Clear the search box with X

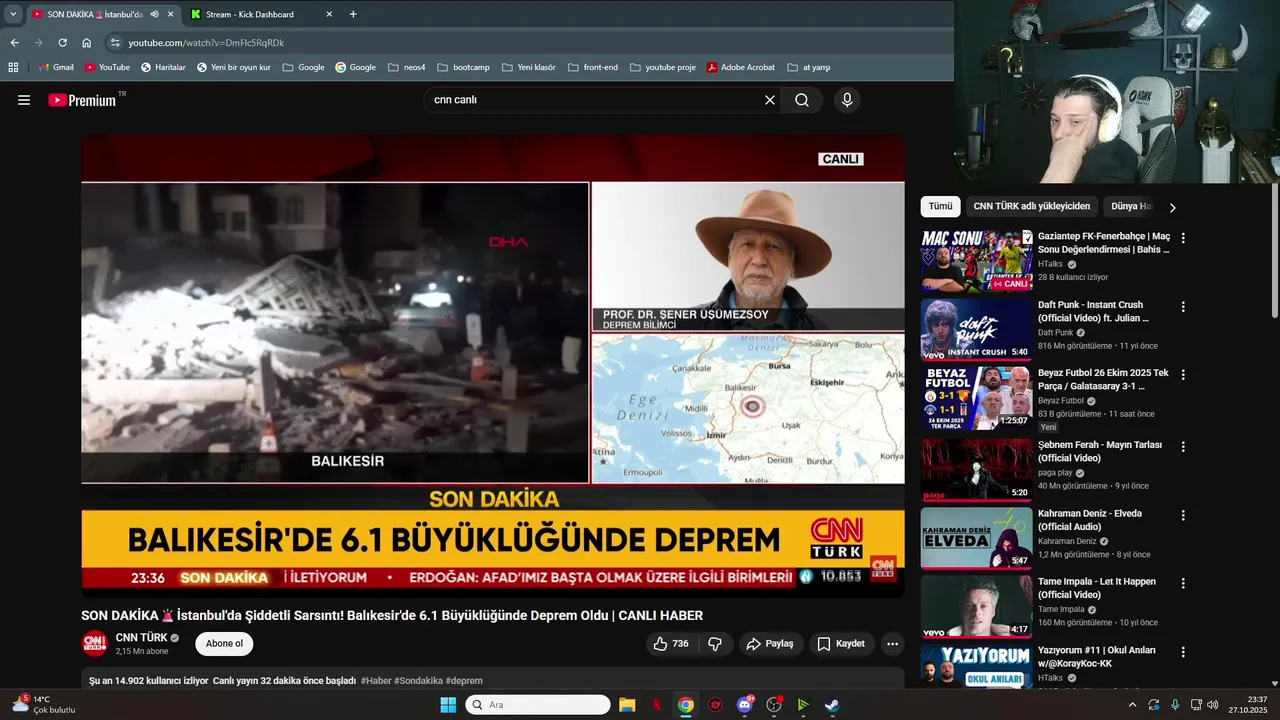(x=770, y=100)
